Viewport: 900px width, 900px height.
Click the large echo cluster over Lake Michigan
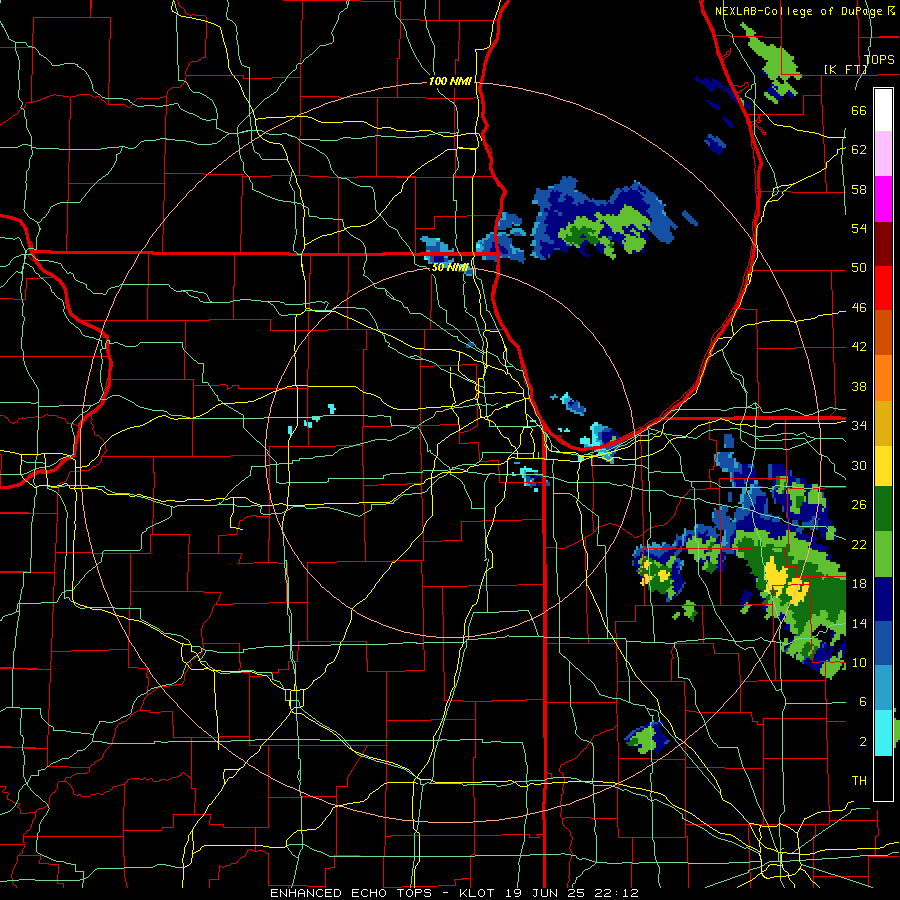point(603,219)
